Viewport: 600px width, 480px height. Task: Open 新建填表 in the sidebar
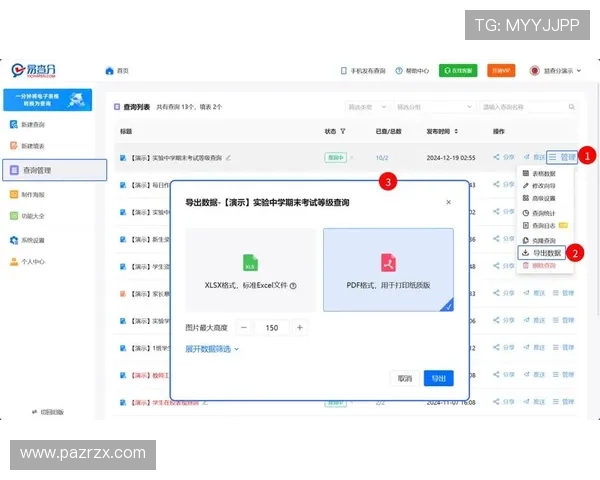pos(27,146)
